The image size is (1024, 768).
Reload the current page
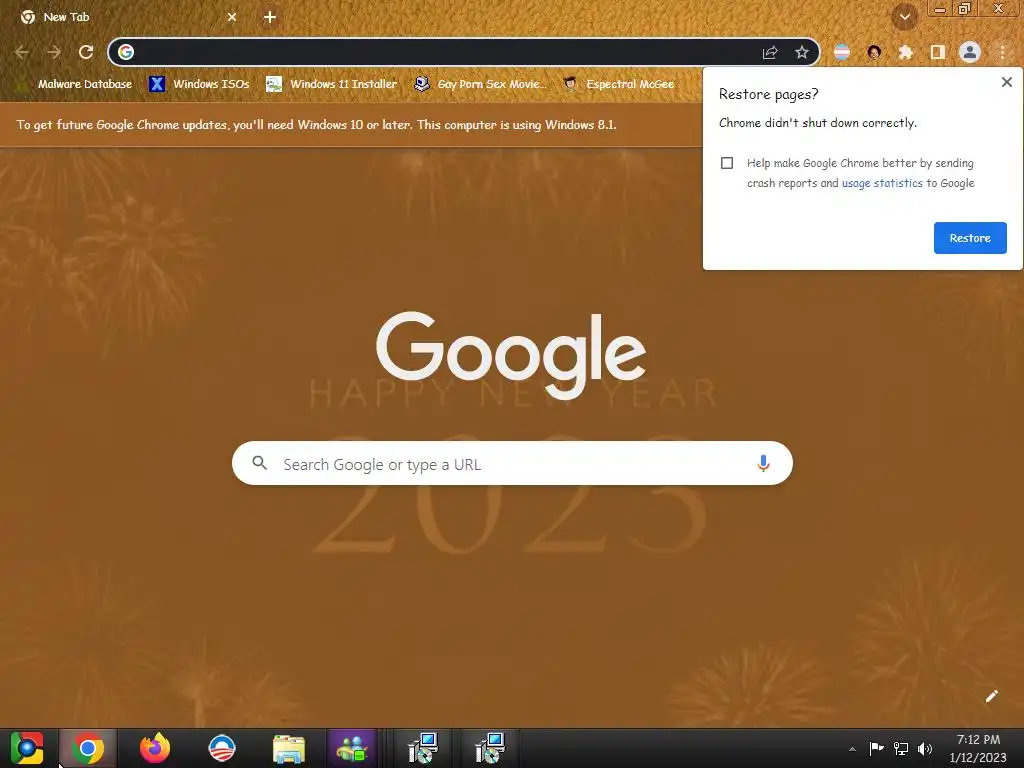[86, 52]
